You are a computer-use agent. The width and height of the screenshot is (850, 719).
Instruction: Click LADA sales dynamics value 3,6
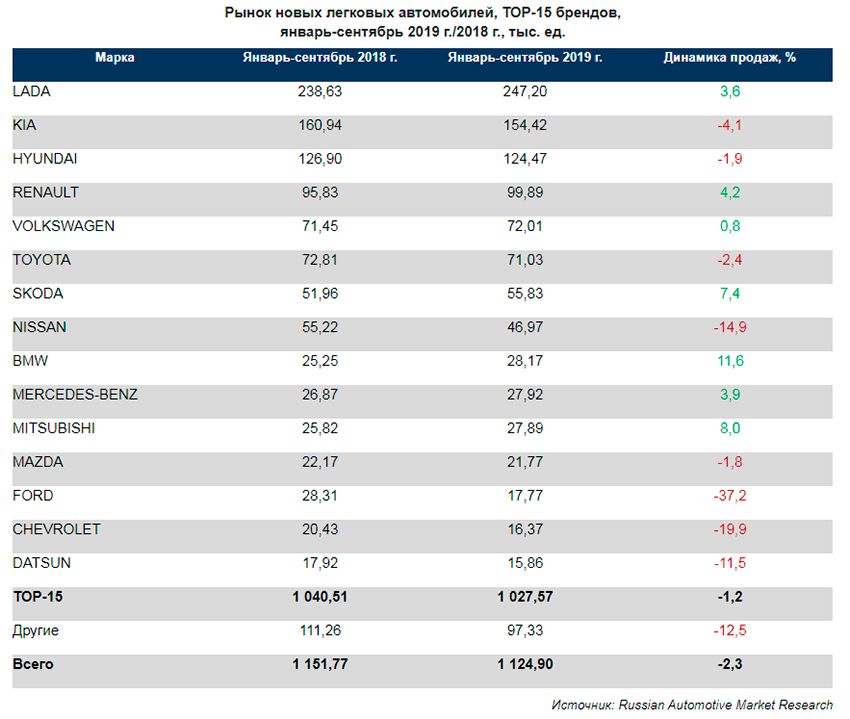click(730, 91)
